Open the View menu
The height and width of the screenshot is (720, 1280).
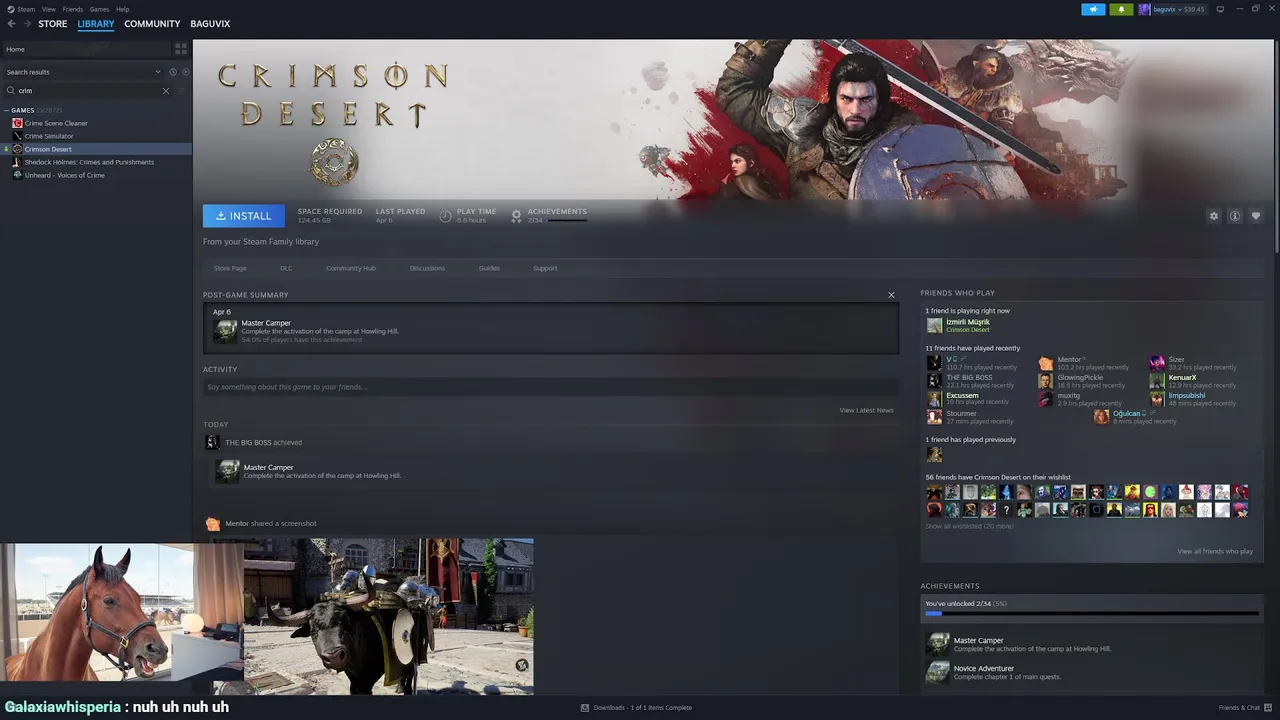(48, 9)
